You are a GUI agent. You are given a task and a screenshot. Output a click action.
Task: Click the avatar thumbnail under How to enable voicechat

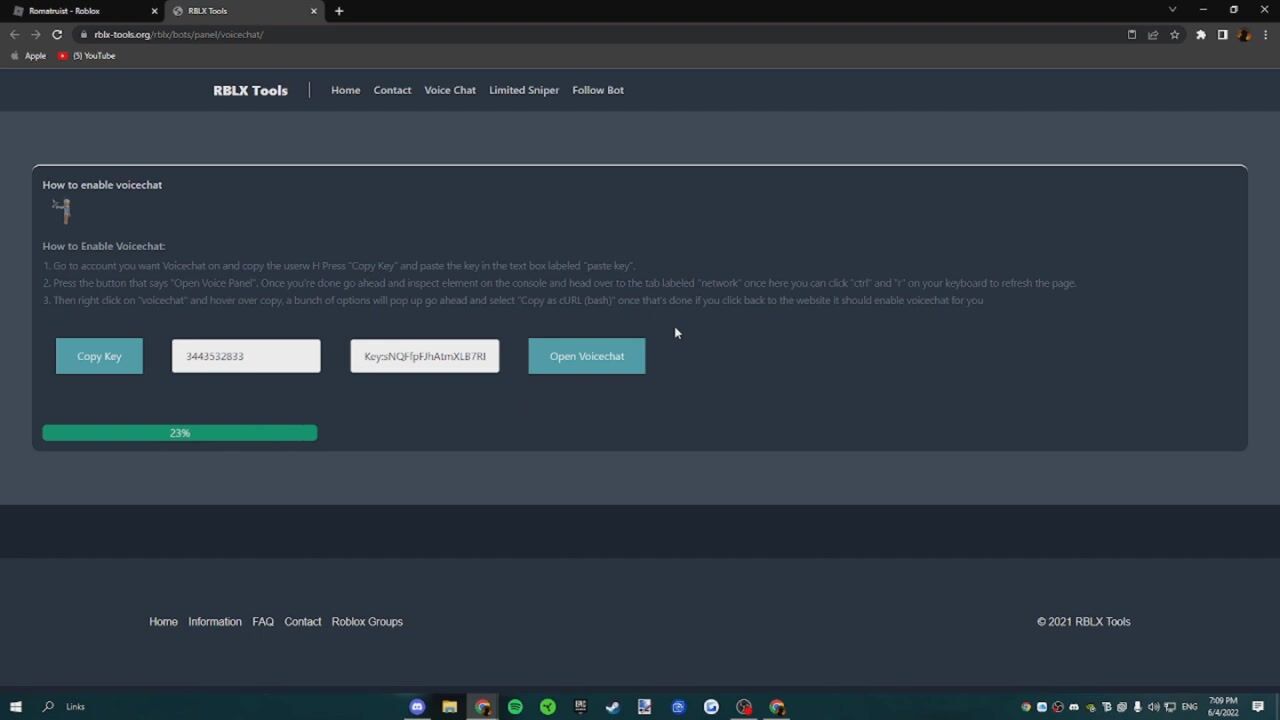pos(63,210)
